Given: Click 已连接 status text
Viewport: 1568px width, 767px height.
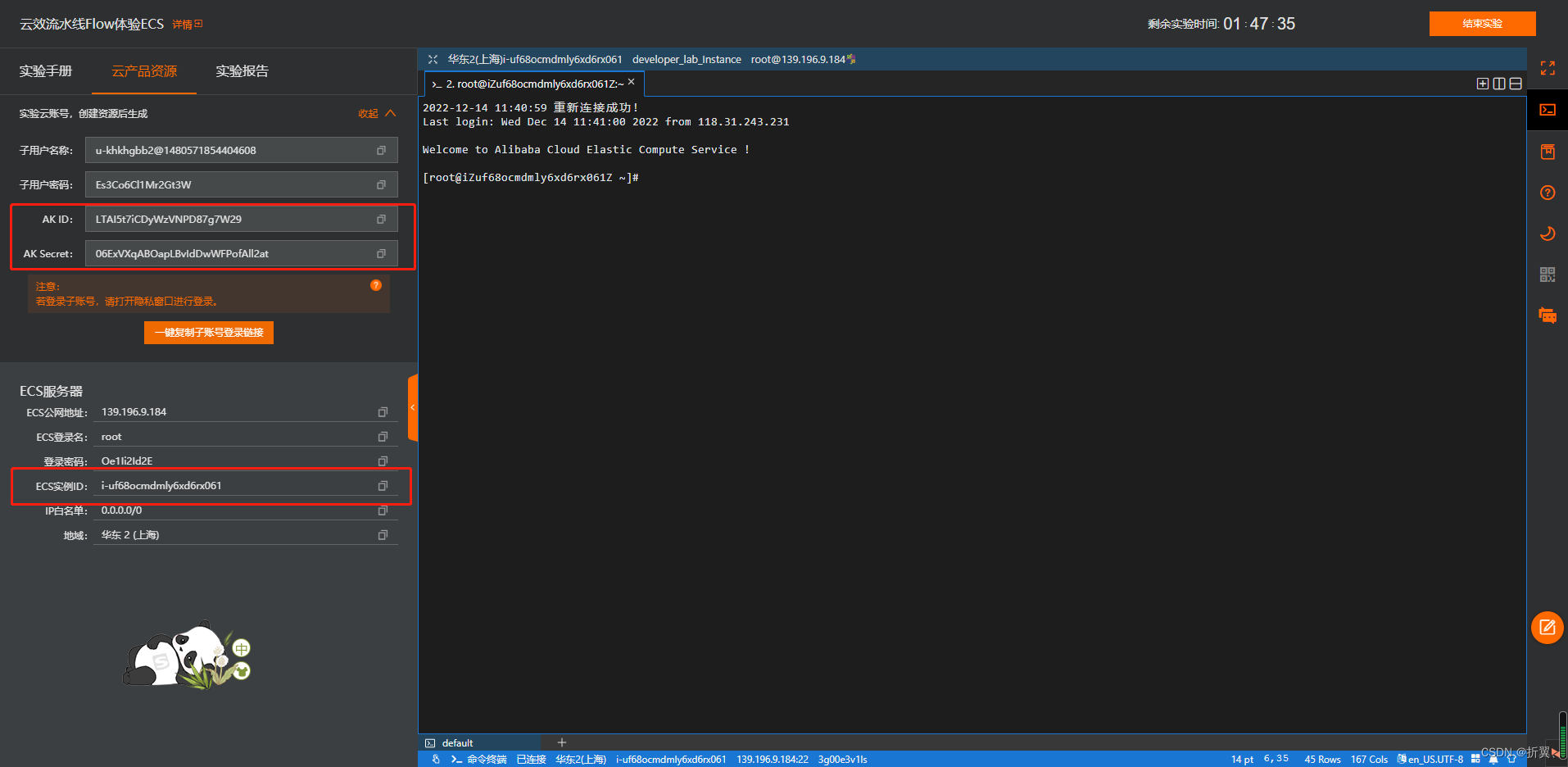Looking at the screenshot, I should 531,760.
